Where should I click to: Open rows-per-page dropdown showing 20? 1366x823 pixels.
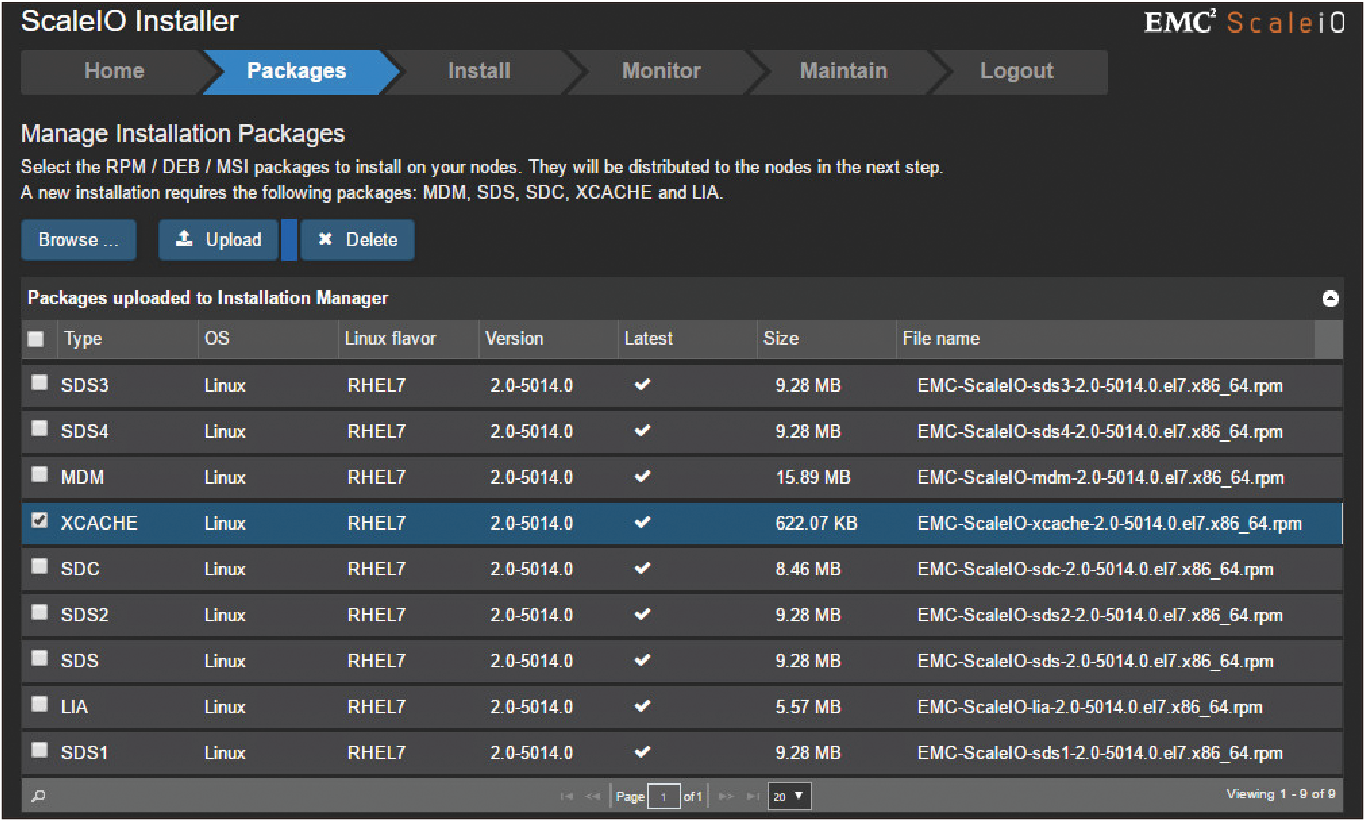point(789,797)
